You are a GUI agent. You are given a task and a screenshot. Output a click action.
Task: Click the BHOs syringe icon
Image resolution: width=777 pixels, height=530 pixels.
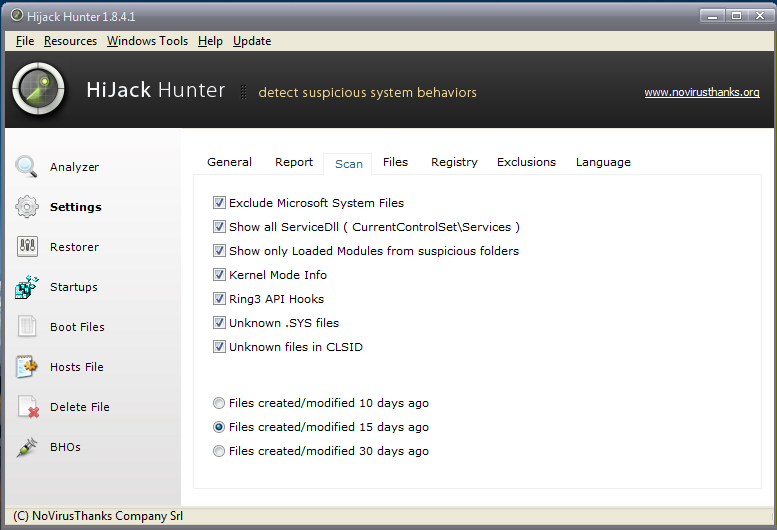click(27, 447)
